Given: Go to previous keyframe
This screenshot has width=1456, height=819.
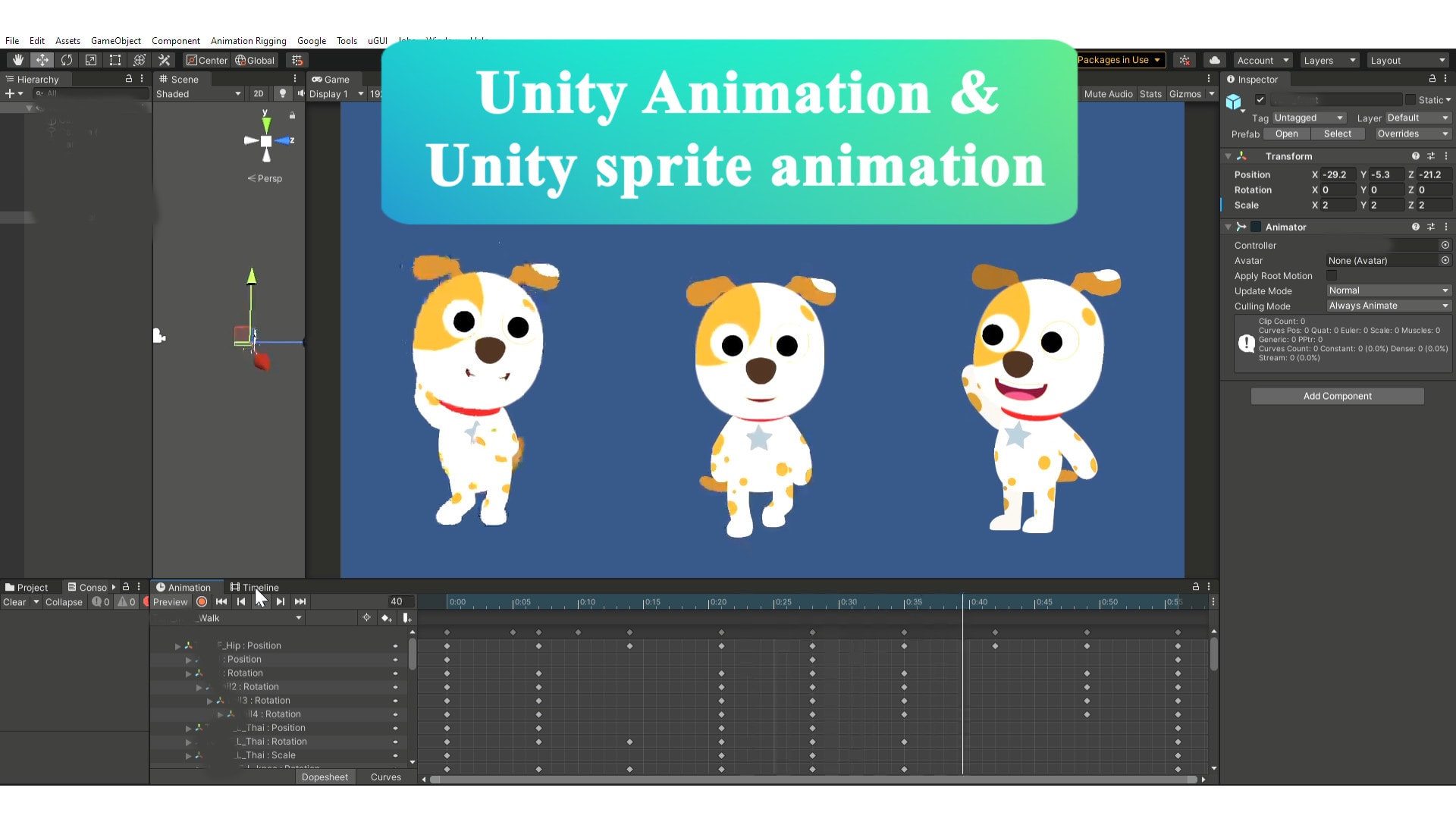Looking at the screenshot, I should tap(241, 601).
